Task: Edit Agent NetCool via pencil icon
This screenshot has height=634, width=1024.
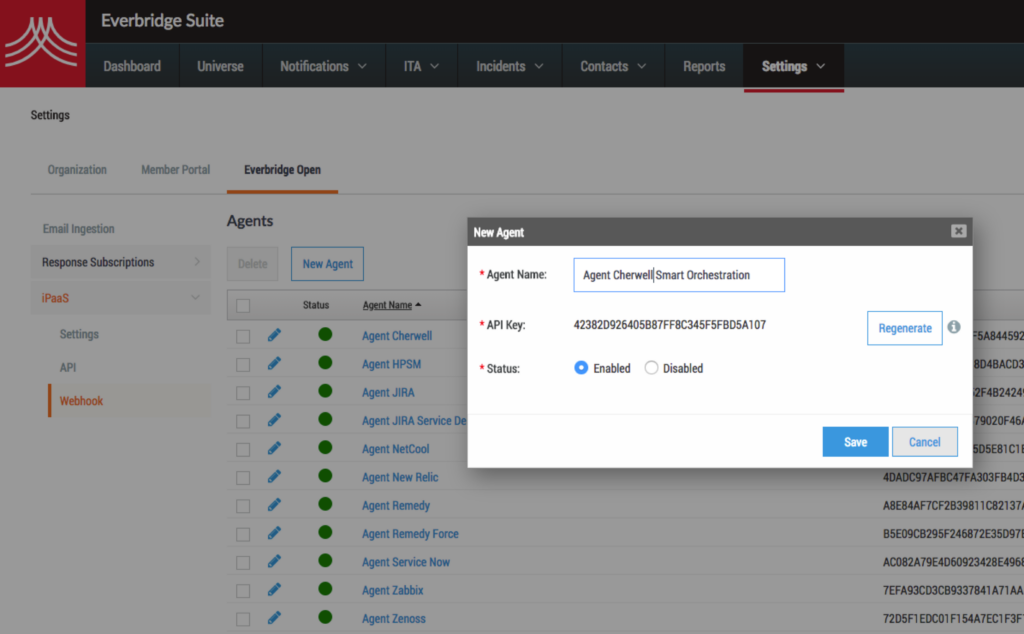Action: click(274, 449)
